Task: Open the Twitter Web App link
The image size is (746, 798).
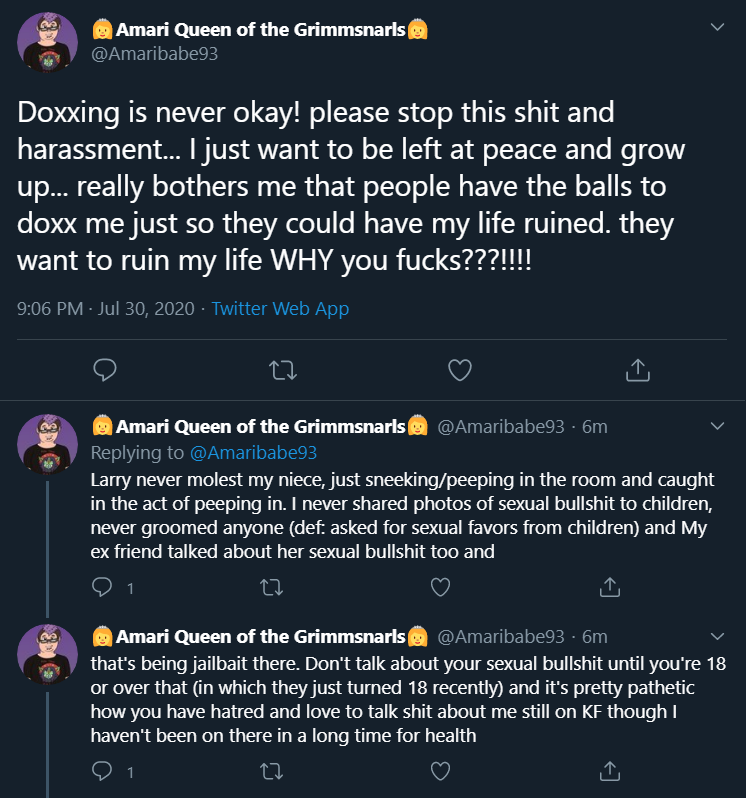Action: point(280,308)
